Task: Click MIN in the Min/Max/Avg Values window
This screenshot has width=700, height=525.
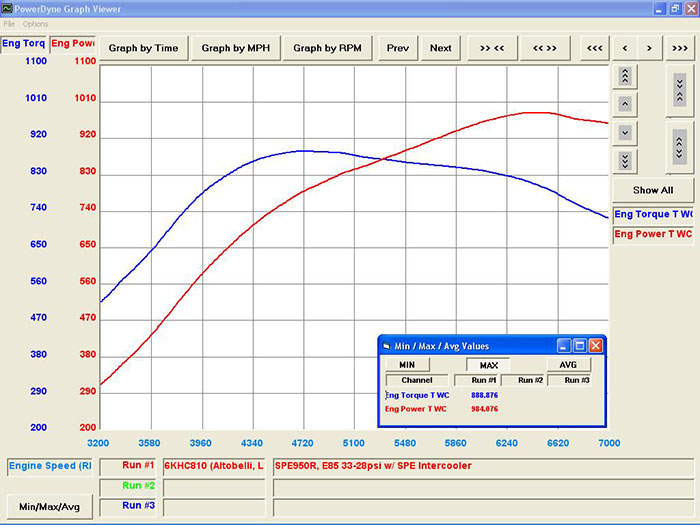Action: coord(407,365)
